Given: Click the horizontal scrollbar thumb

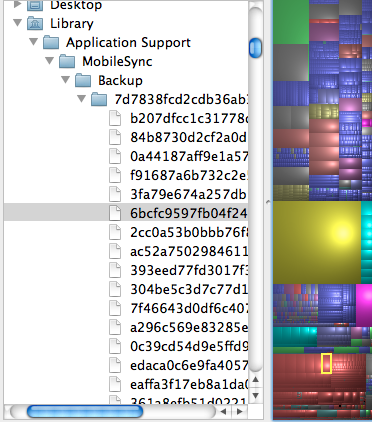Looking at the screenshot, I should click(85, 412).
